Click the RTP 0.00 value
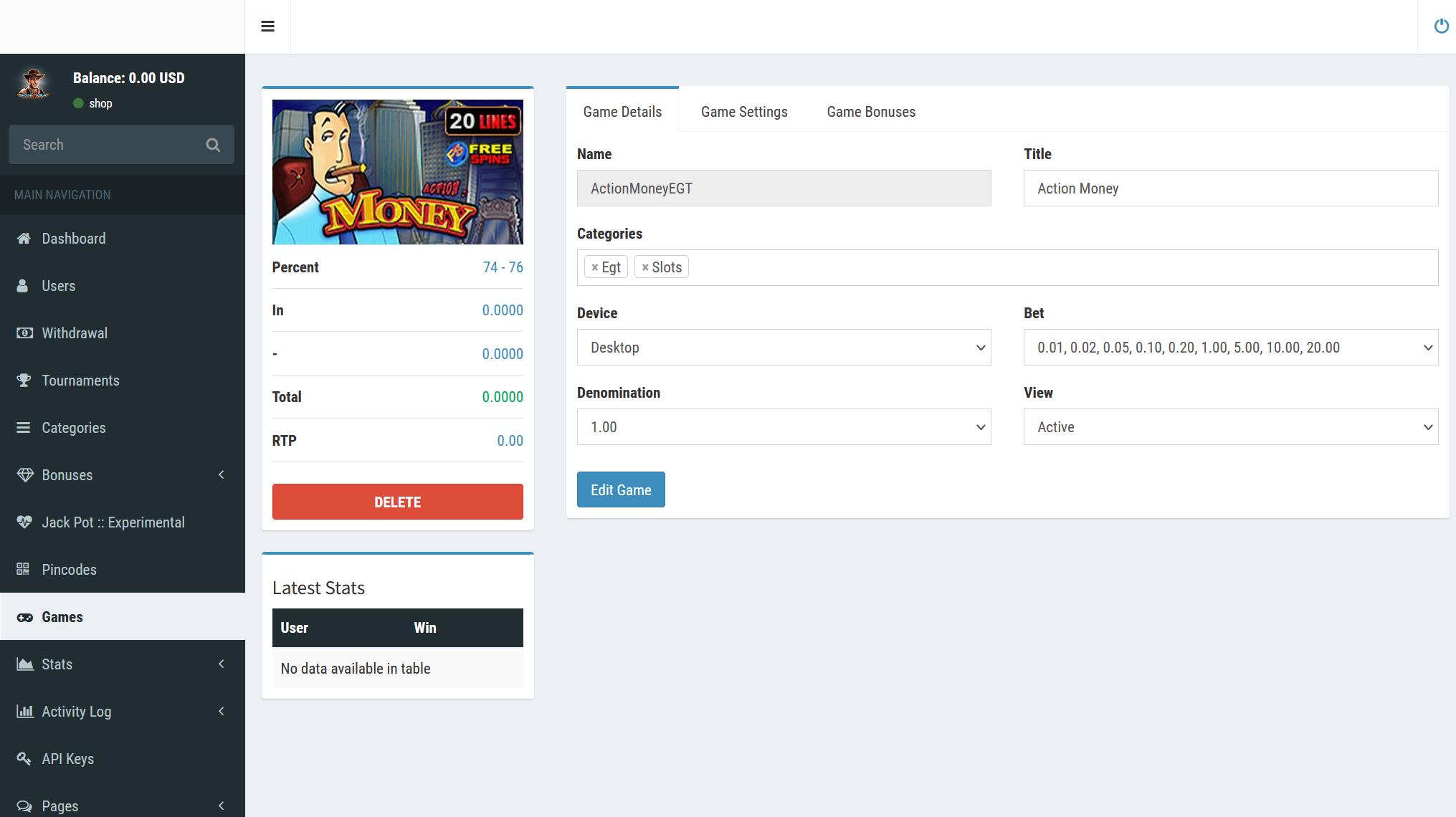This screenshot has width=1456, height=817. [510, 441]
